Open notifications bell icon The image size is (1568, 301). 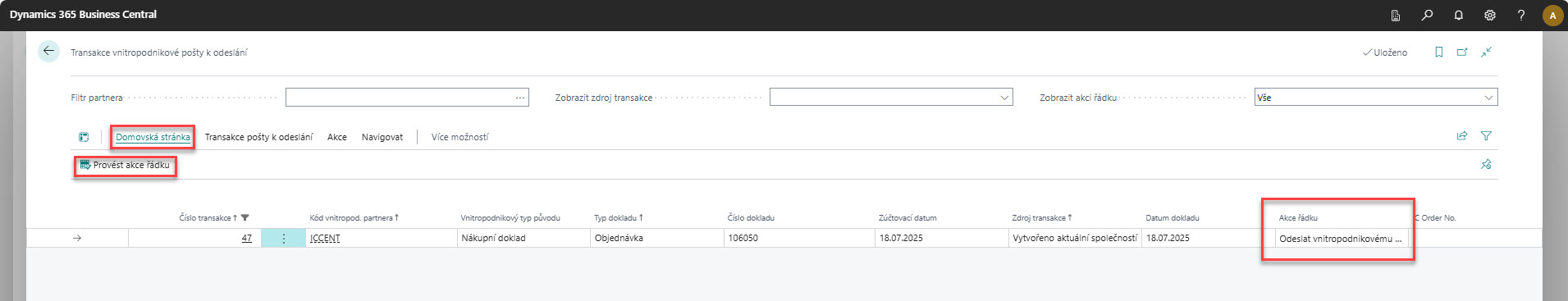coord(1459,15)
